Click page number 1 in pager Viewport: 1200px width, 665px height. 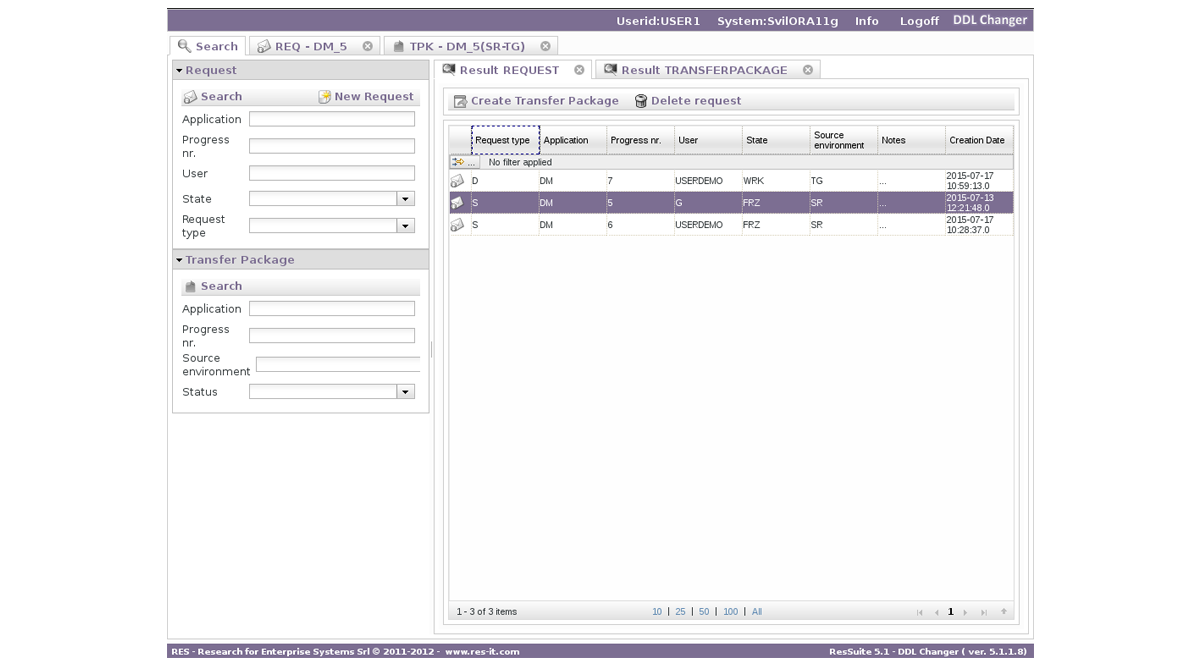tap(951, 612)
